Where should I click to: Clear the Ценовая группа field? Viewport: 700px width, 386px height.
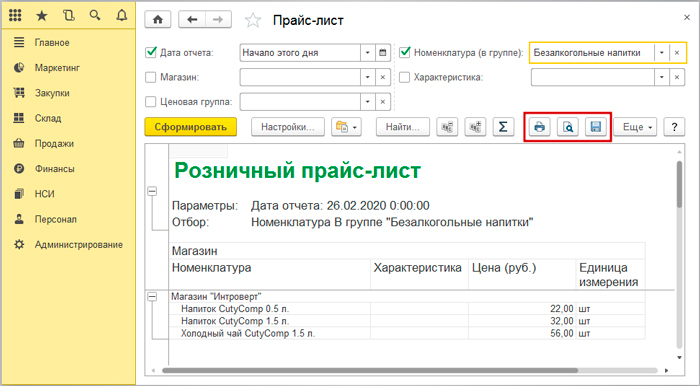tap(383, 102)
